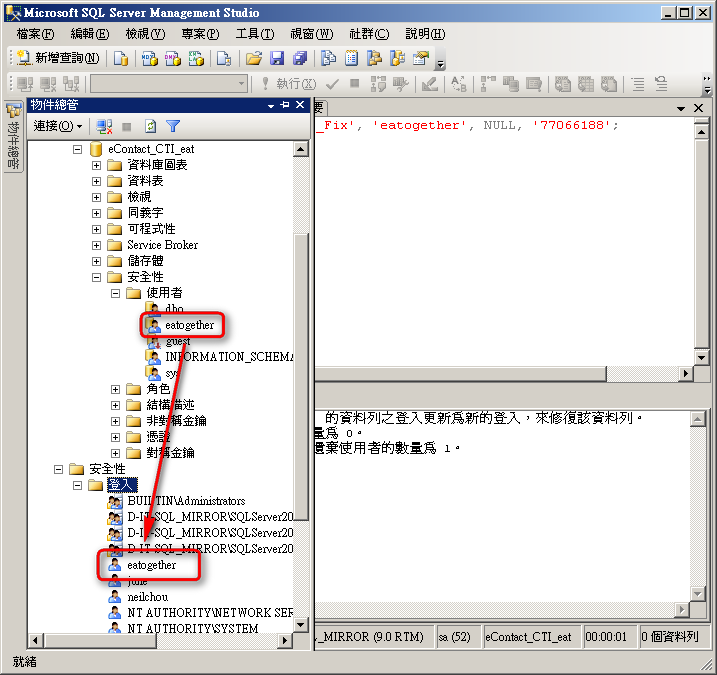
Task: Click the Filter funnel icon in Object Explorer
Action: [173, 126]
